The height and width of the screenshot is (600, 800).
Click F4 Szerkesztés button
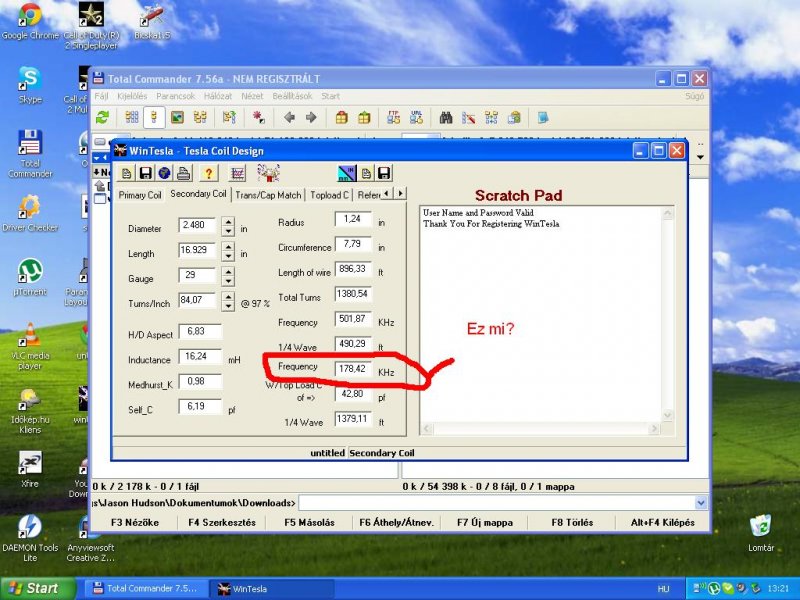tap(222, 522)
